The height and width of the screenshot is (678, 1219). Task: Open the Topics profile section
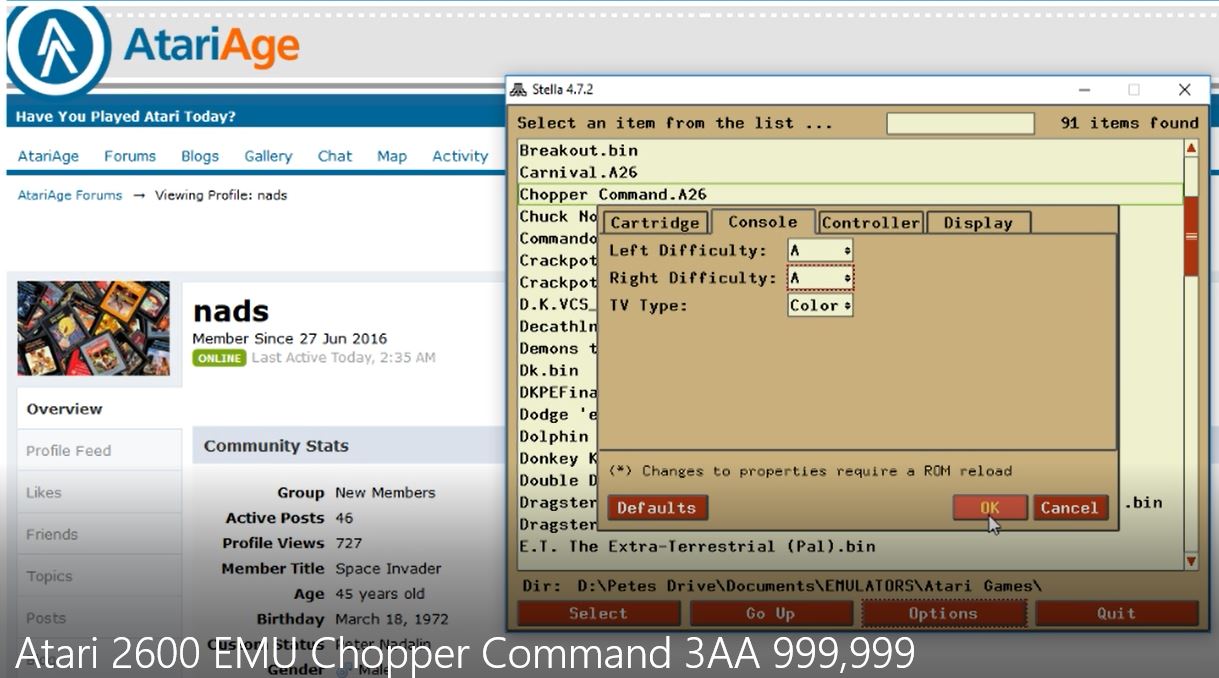point(49,577)
